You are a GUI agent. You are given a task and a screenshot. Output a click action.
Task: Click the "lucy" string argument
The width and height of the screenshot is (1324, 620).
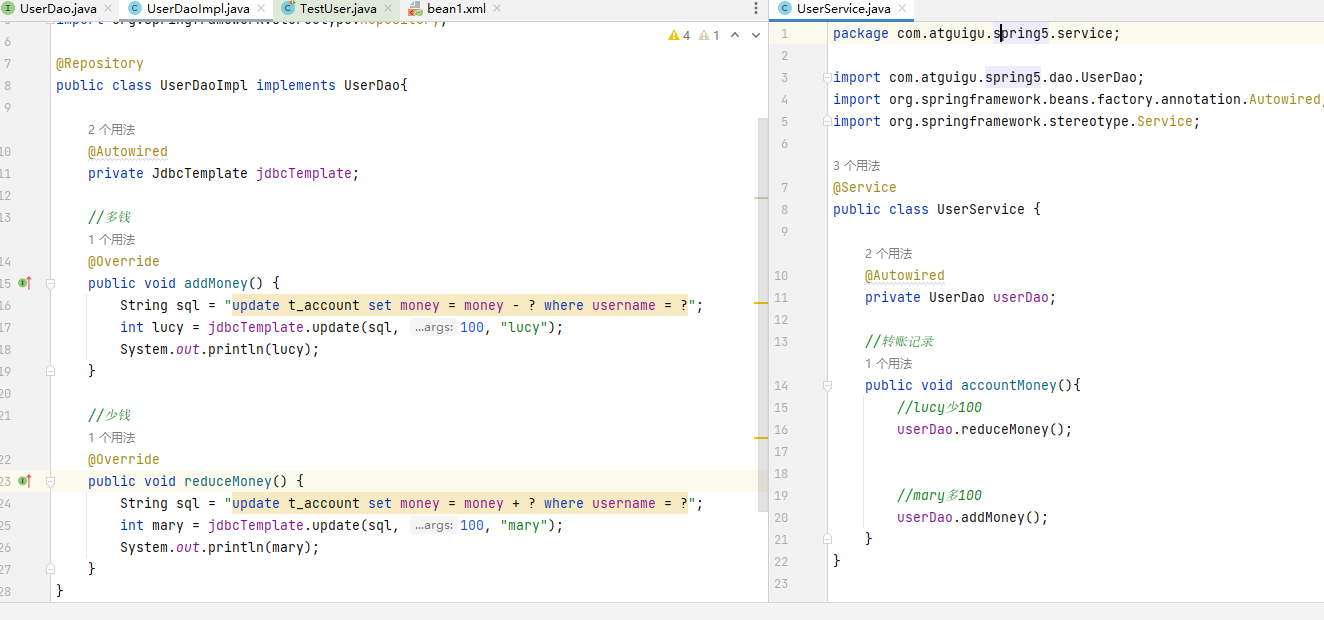524,327
